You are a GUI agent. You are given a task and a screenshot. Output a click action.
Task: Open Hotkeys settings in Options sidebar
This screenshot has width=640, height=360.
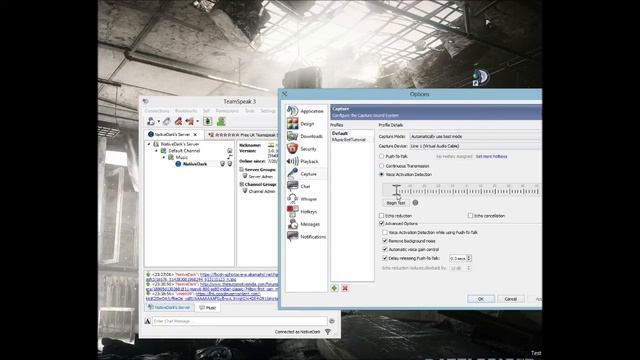pos(306,212)
